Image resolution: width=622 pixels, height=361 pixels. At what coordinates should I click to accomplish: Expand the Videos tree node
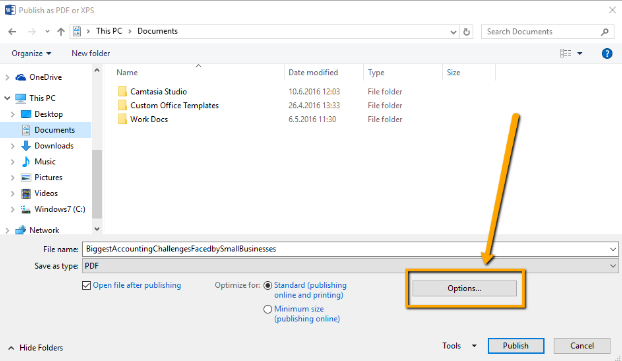click(x=12, y=194)
